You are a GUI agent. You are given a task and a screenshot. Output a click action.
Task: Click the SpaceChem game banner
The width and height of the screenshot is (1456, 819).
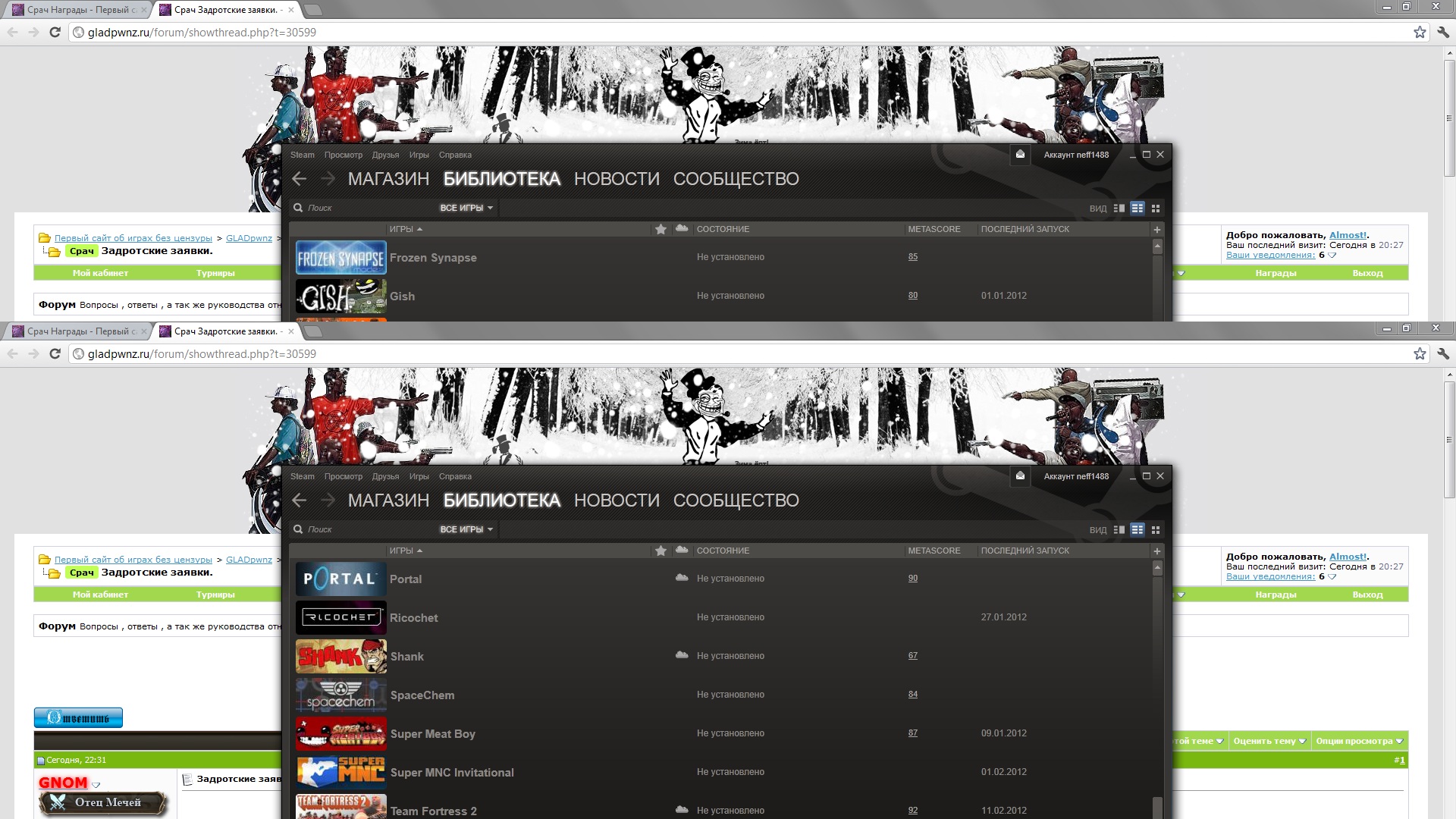(x=340, y=695)
